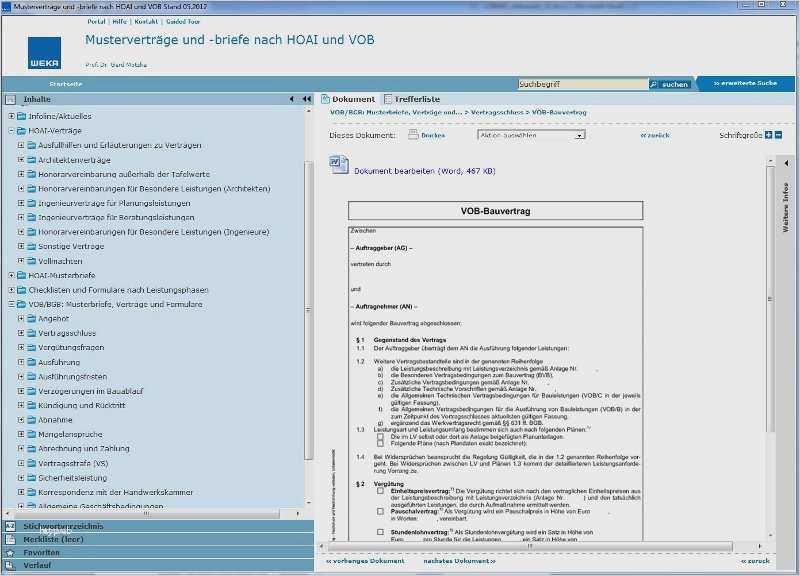Open the Aktion auswählen dropdown
The height and width of the screenshot is (576, 800).
tap(531, 135)
